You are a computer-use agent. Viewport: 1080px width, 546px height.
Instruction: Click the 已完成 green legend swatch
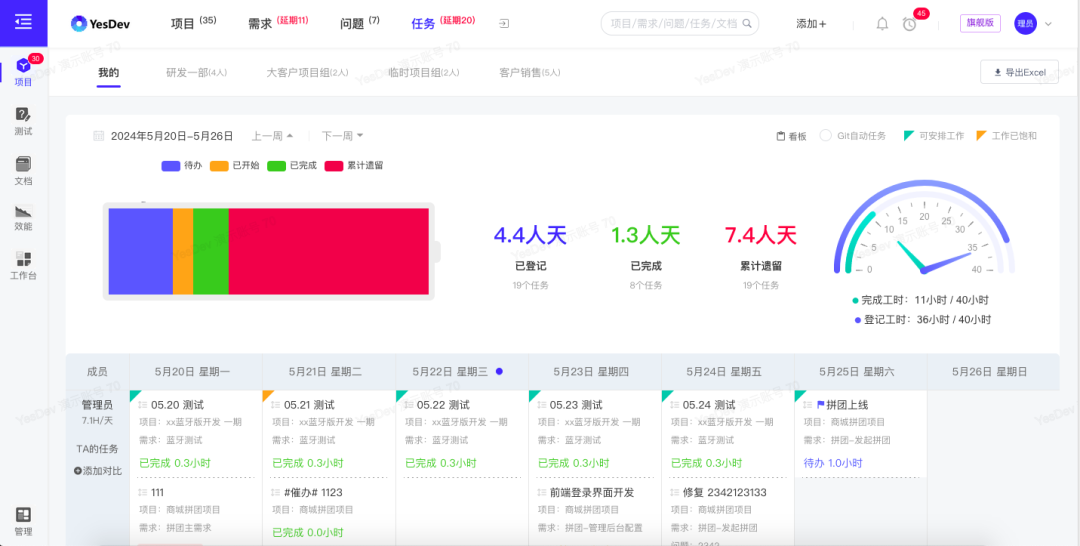pyautogui.click(x=276, y=166)
